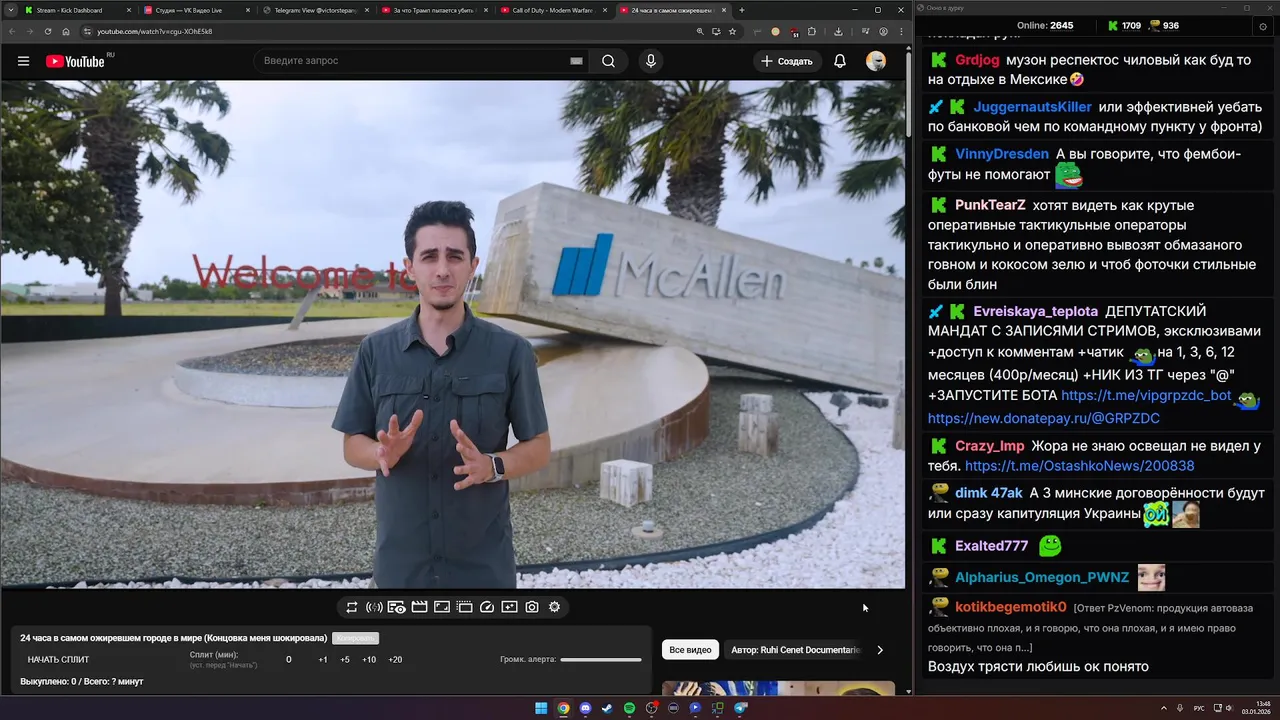Click НАЧАТЬ СПЛИТ
The image size is (1280, 720).
(58, 660)
